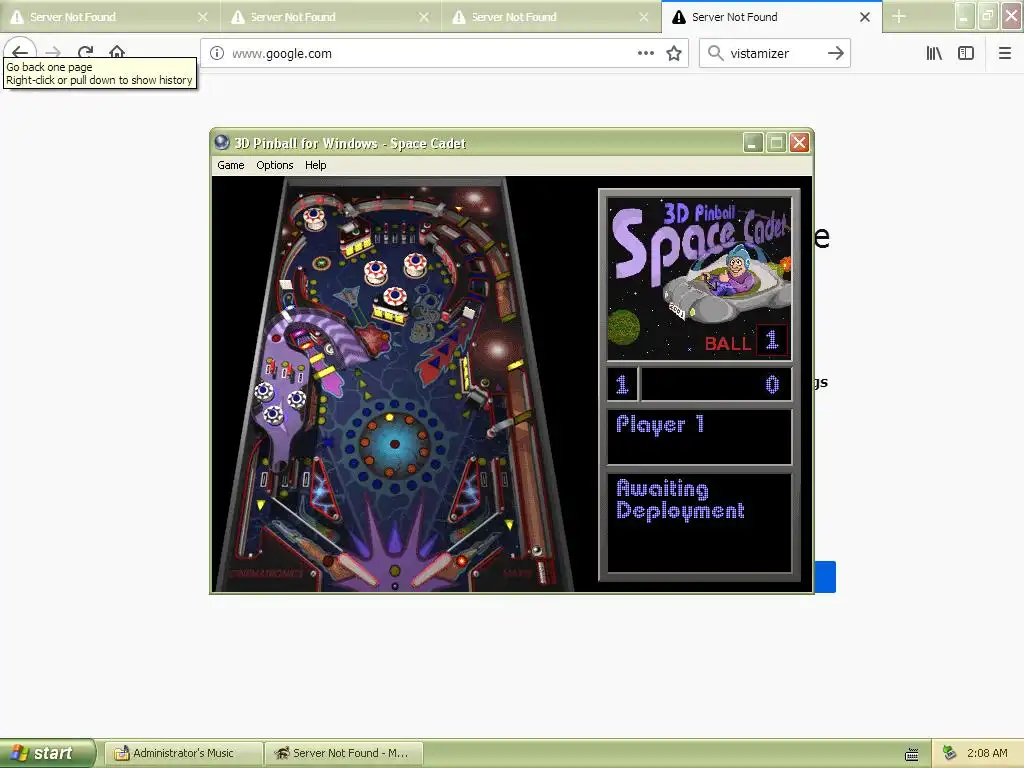Click the Space Cadet logo artwork
This screenshot has height=768, width=1024.
(699, 279)
